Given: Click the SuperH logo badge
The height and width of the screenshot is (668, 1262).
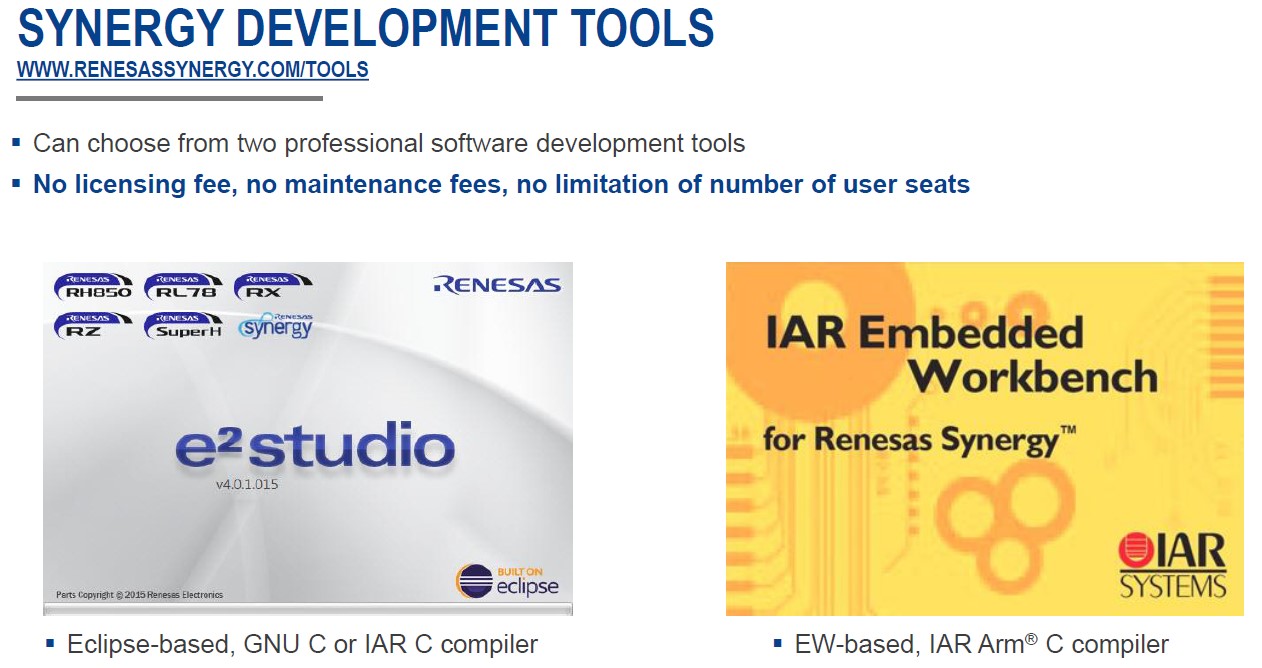Looking at the screenshot, I should click(x=183, y=326).
